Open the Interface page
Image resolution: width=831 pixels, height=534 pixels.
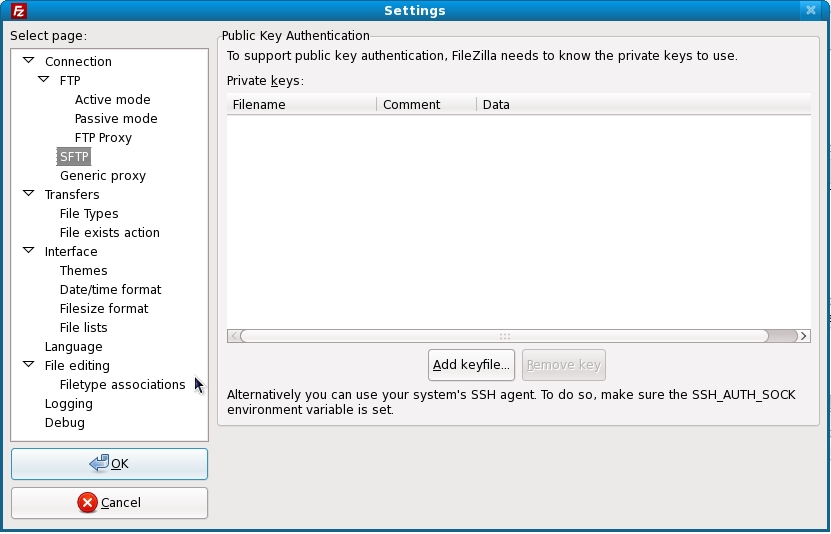point(70,252)
